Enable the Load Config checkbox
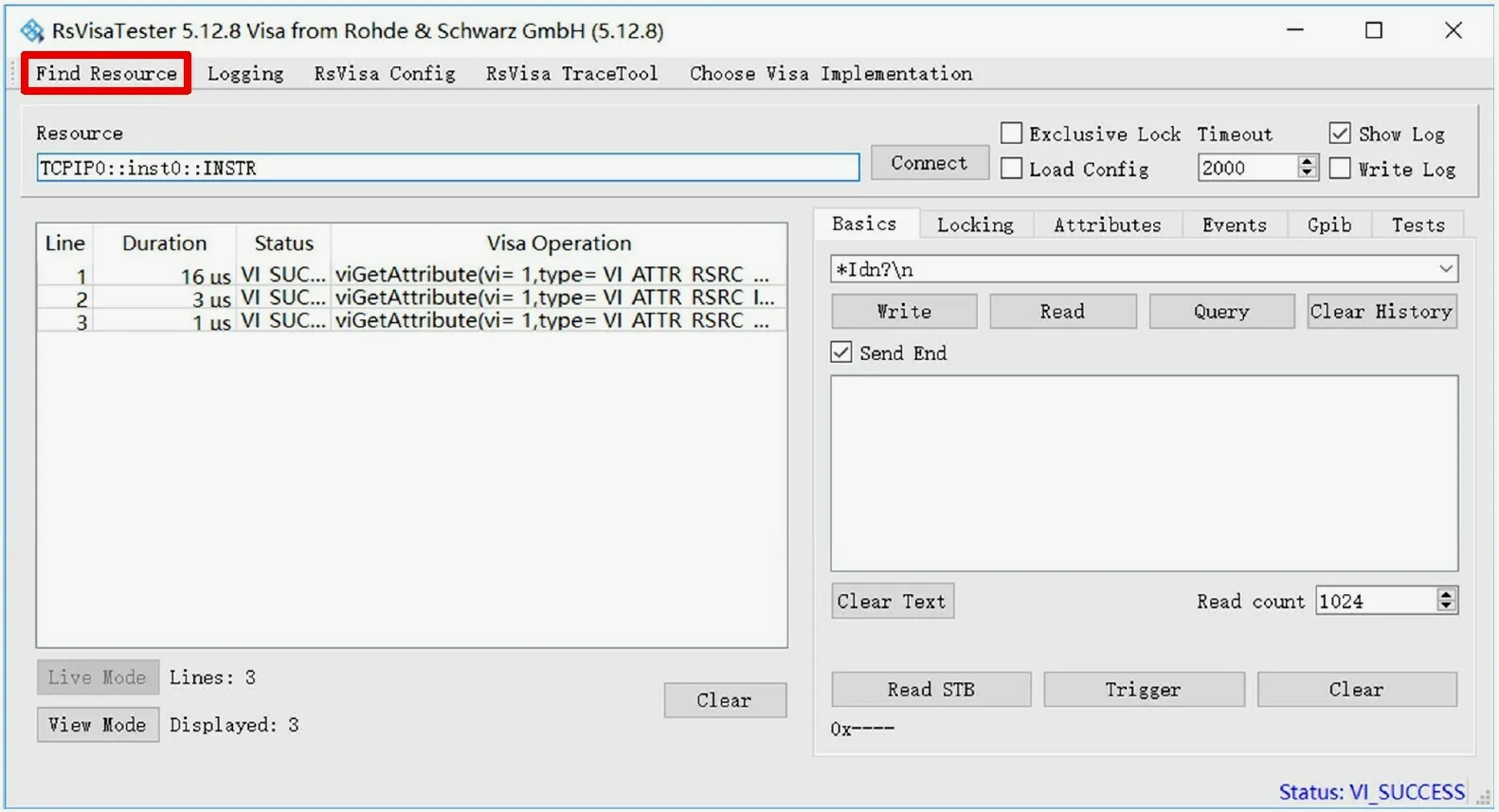The height and width of the screenshot is (812, 1499). tap(1011, 169)
